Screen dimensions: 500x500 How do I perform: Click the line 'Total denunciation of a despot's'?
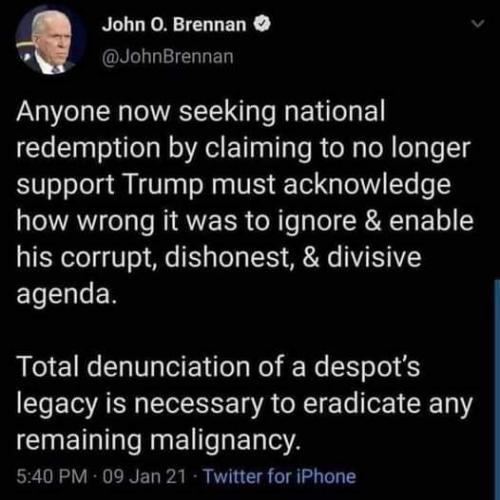218,367
